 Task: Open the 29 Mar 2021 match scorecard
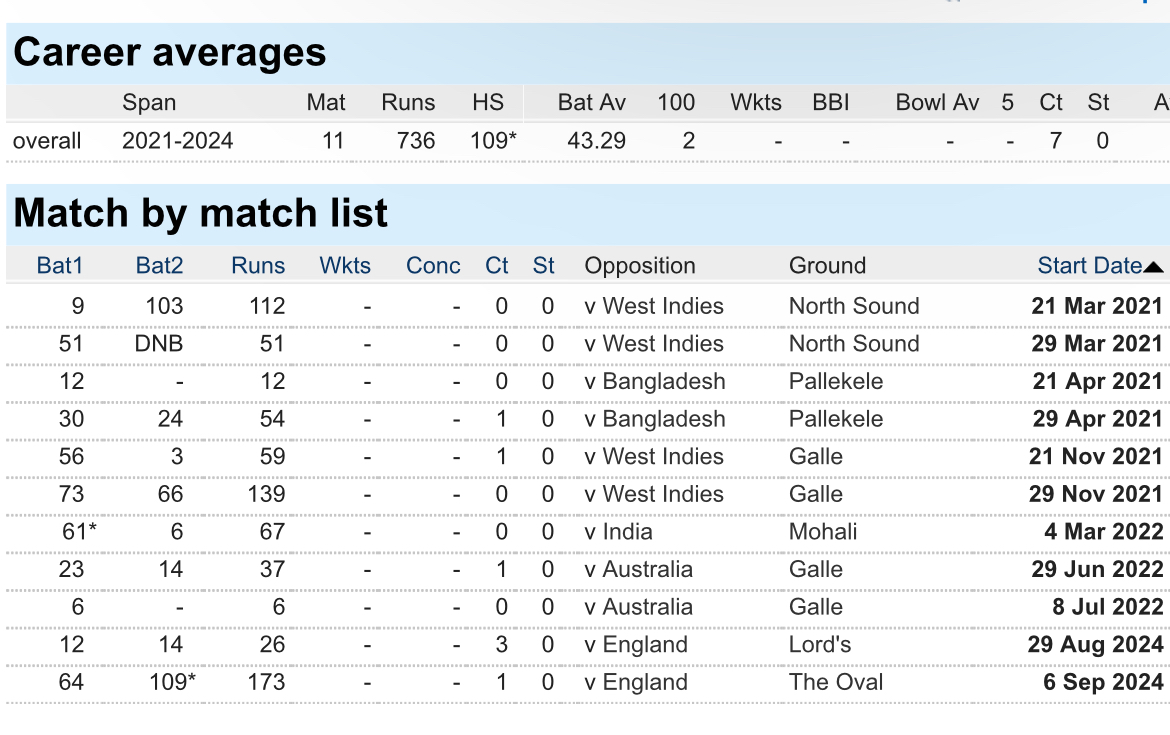coord(1097,343)
